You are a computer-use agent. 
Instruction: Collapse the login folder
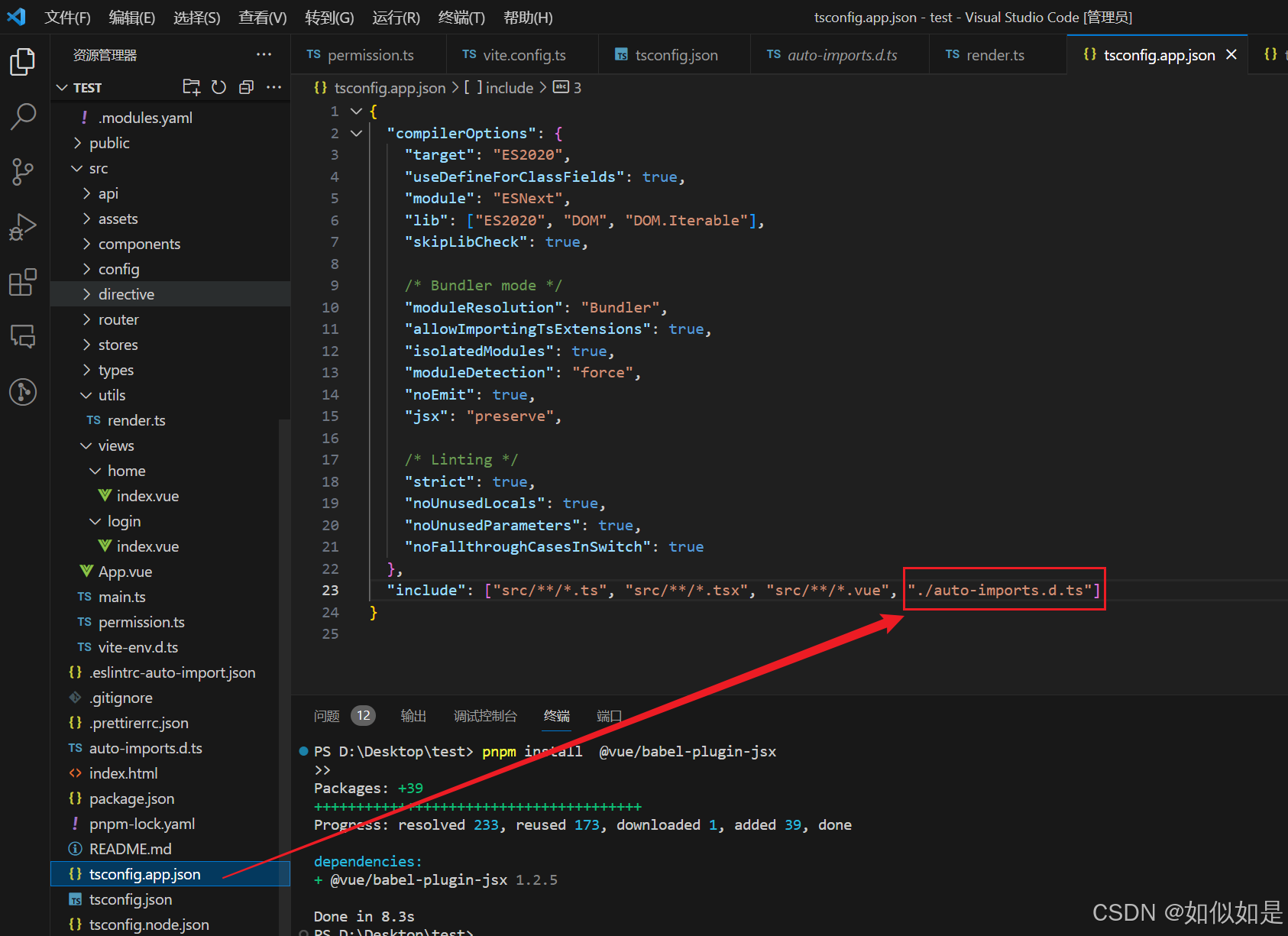(x=96, y=521)
